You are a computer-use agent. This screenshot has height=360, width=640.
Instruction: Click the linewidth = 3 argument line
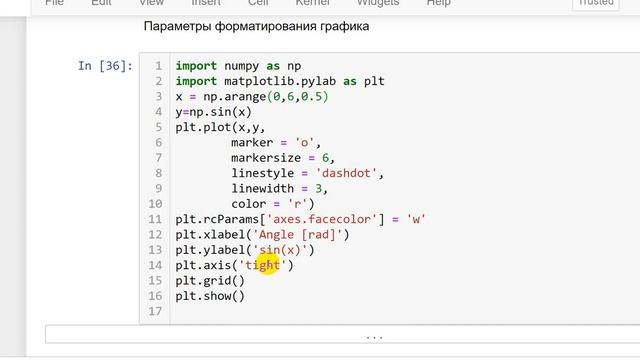280,189
